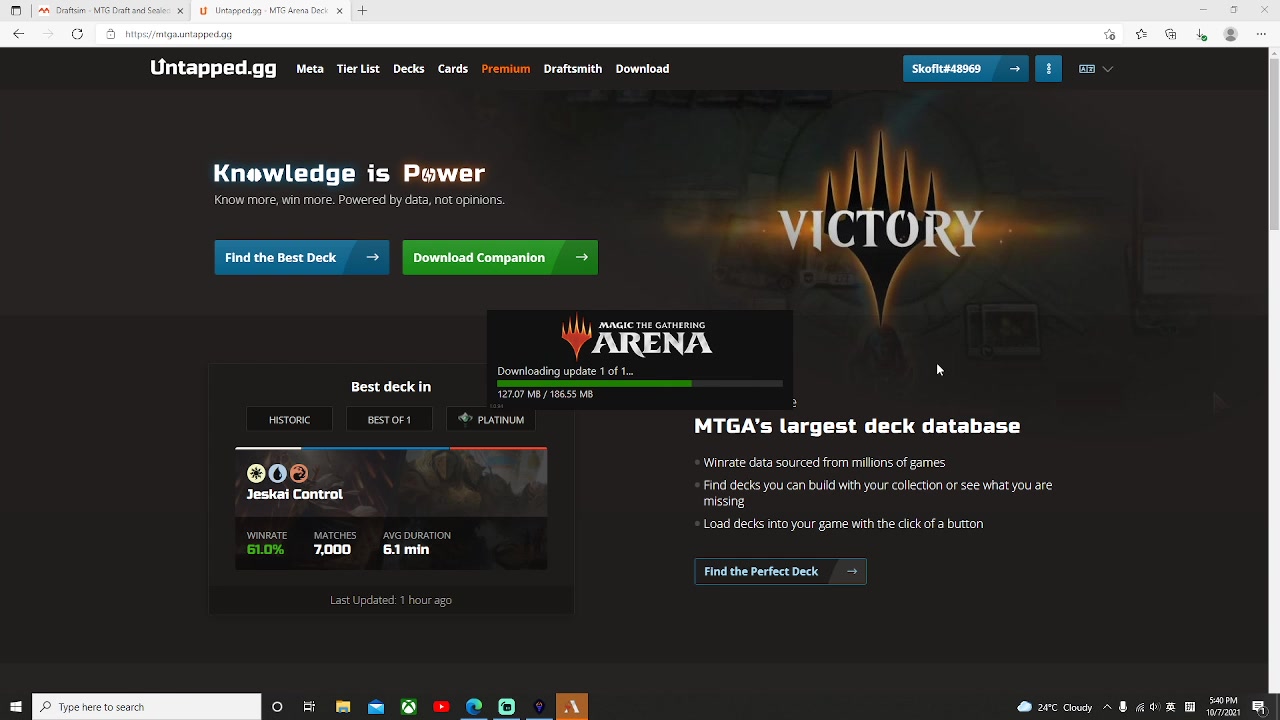Click the white mana symbol on Jeskai Control
Viewport: 1280px width, 720px height.
[x=256, y=473]
